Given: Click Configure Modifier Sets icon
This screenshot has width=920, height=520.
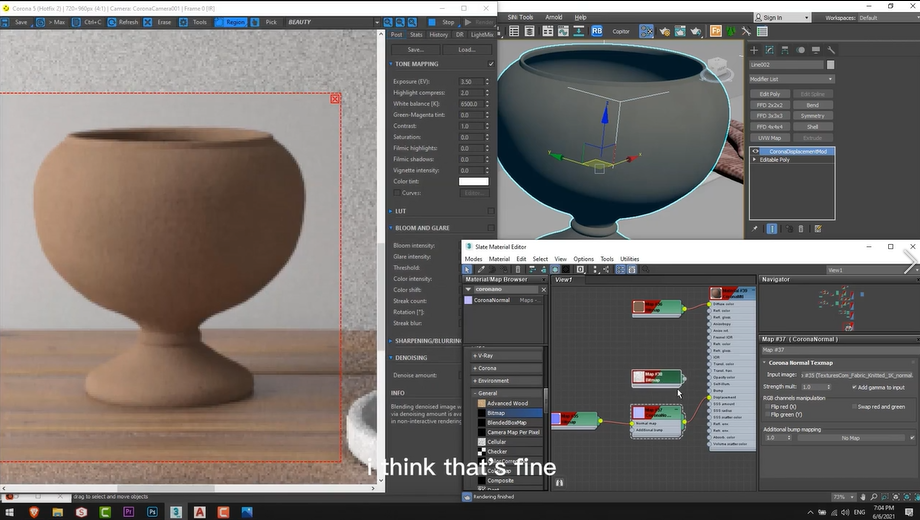Looking at the screenshot, I should (x=818, y=229).
